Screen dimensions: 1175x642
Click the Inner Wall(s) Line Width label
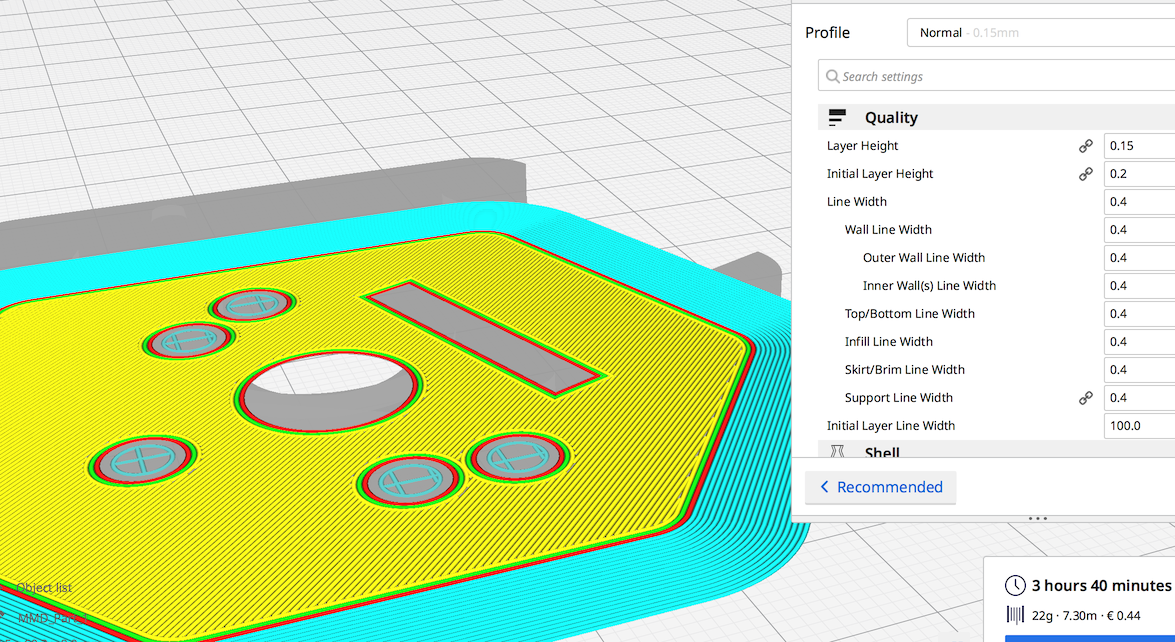tap(929, 285)
